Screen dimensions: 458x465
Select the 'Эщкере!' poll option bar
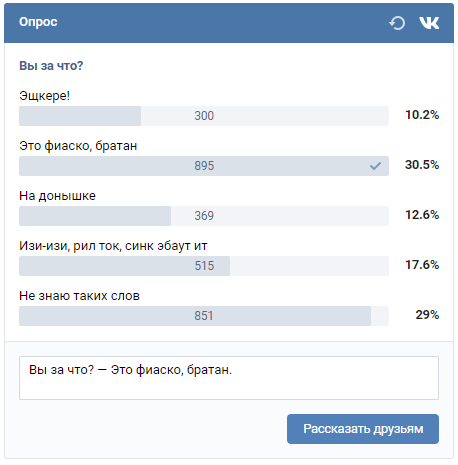(204, 116)
